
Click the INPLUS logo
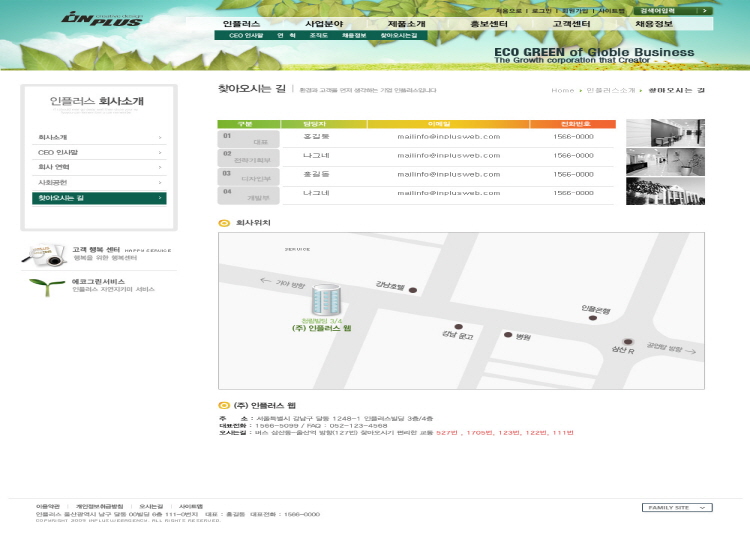coord(102,19)
